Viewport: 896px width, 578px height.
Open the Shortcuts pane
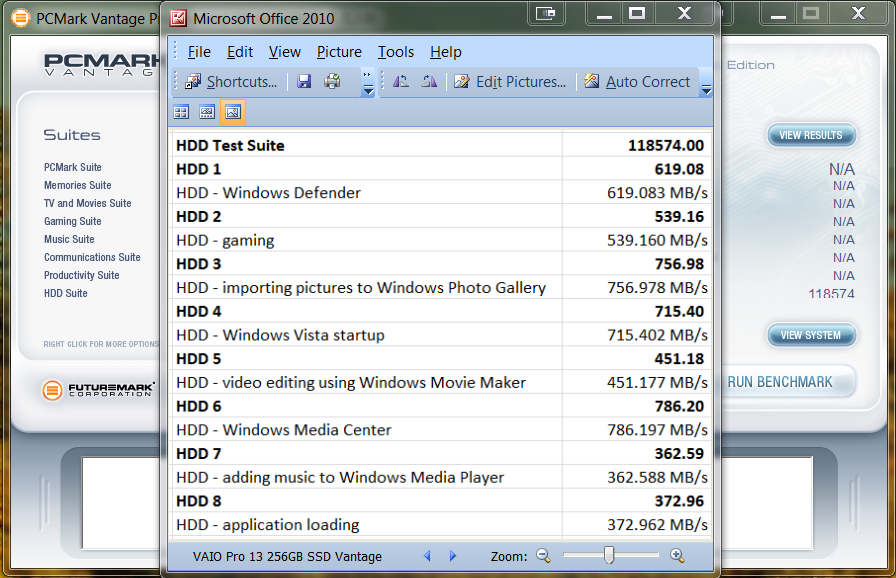point(232,82)
